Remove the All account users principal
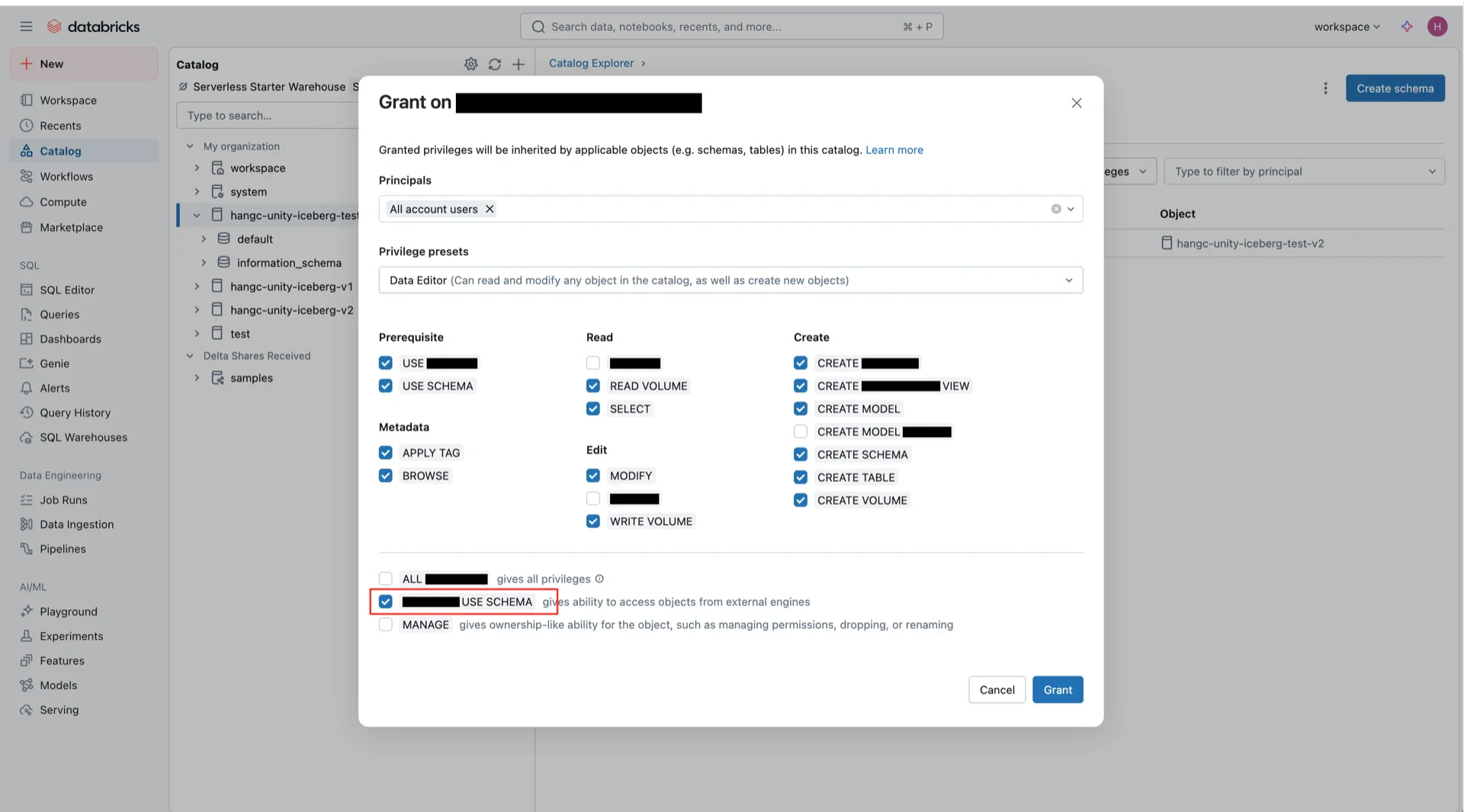 490,209
